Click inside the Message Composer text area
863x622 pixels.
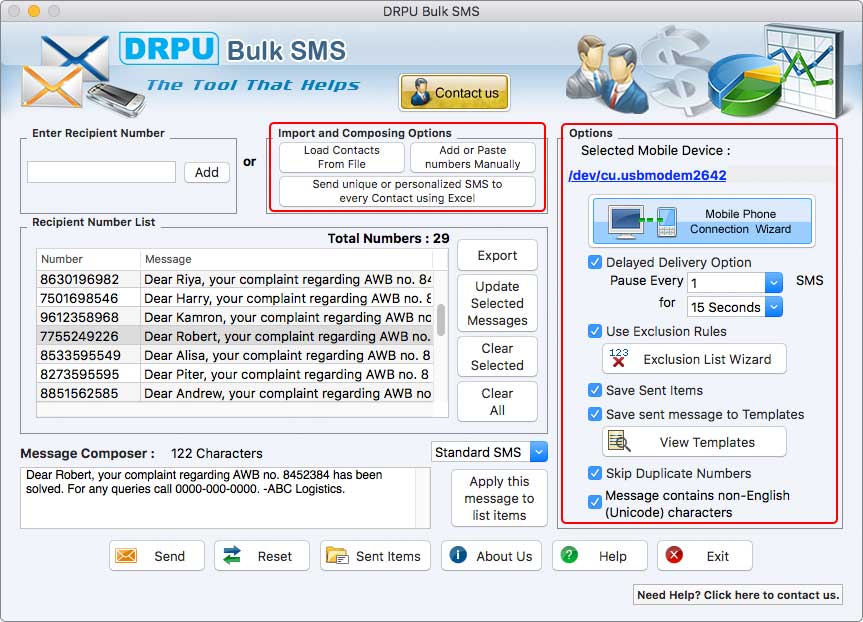tap(225, 498)
